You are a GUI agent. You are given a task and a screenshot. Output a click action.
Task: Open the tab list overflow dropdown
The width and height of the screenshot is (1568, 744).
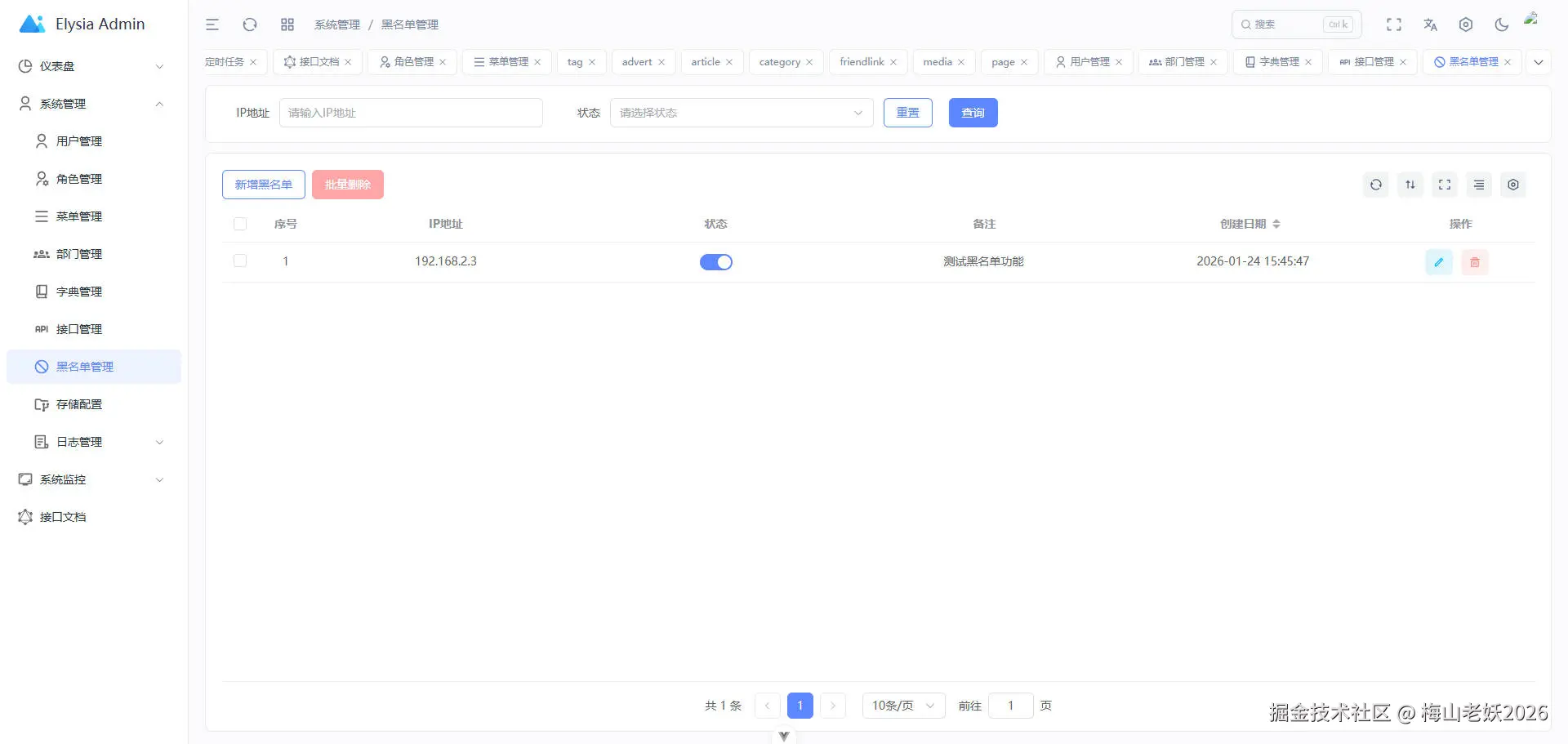point(1539,62)
